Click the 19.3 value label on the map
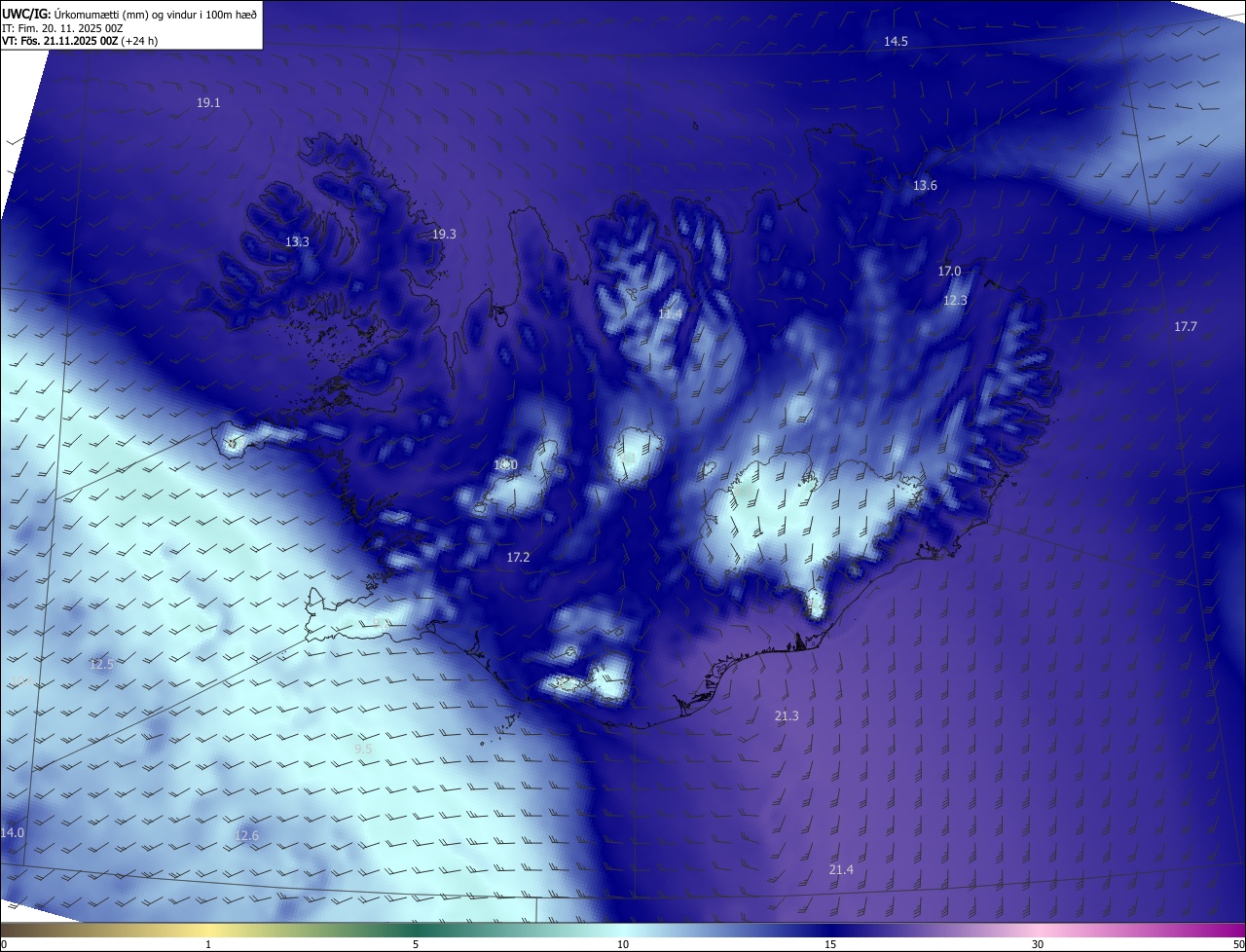The image size is (1246, 952). [444, 234]
